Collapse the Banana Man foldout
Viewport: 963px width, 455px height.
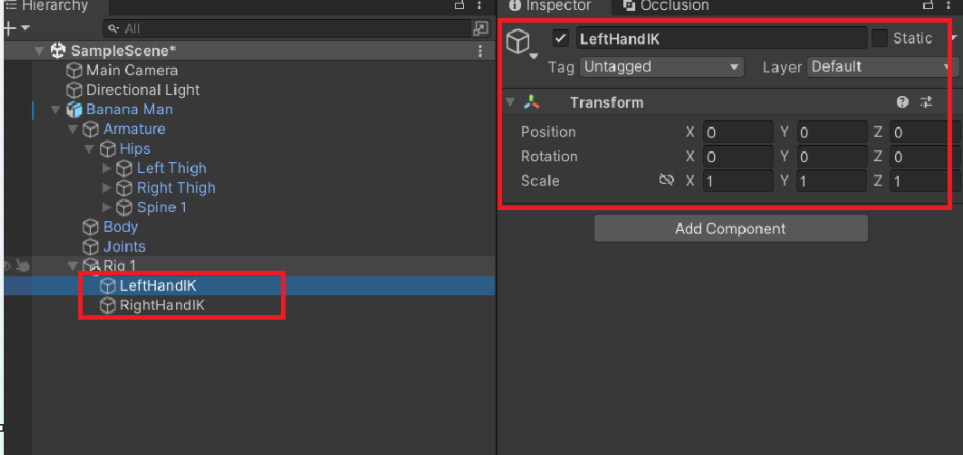[x=57, y=110]
